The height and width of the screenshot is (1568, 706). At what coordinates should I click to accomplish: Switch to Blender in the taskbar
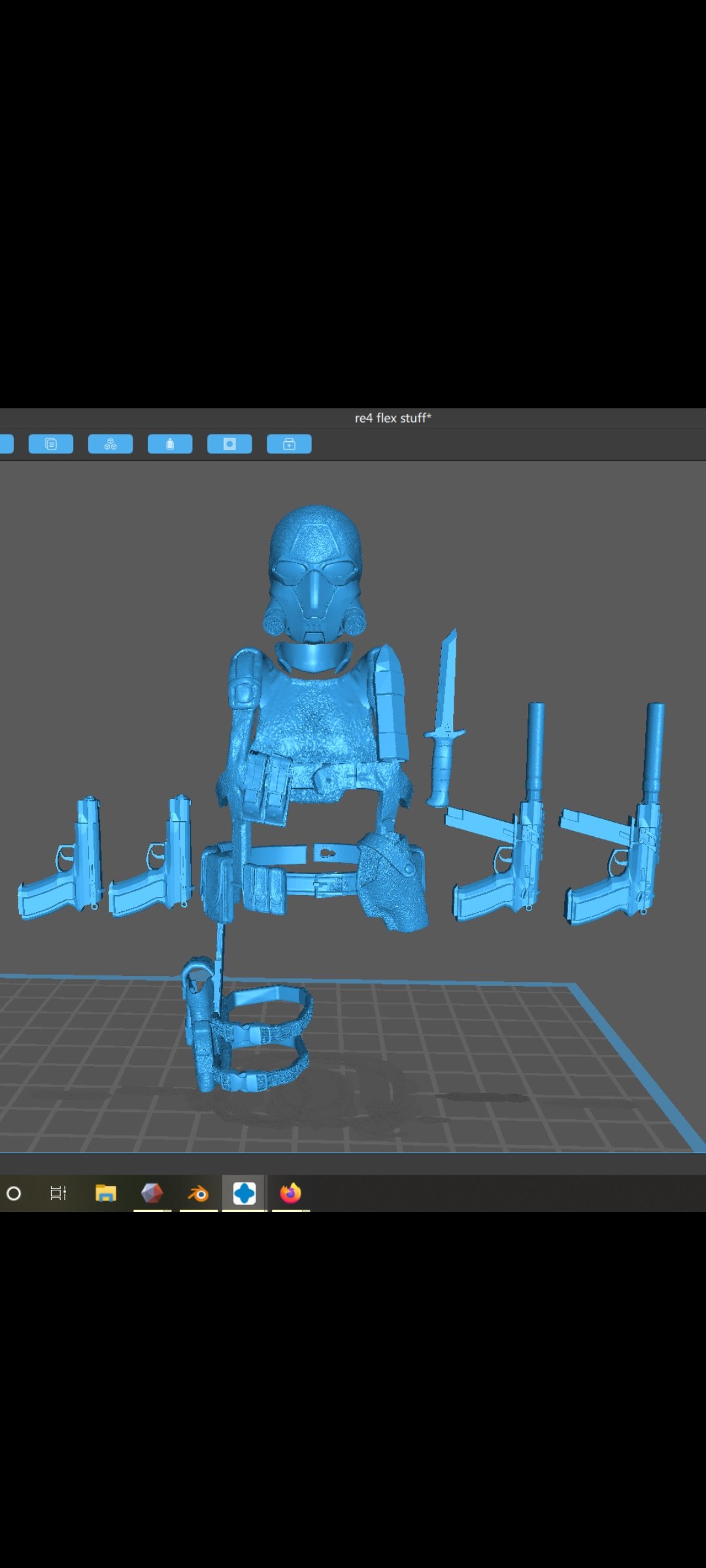199,1194
